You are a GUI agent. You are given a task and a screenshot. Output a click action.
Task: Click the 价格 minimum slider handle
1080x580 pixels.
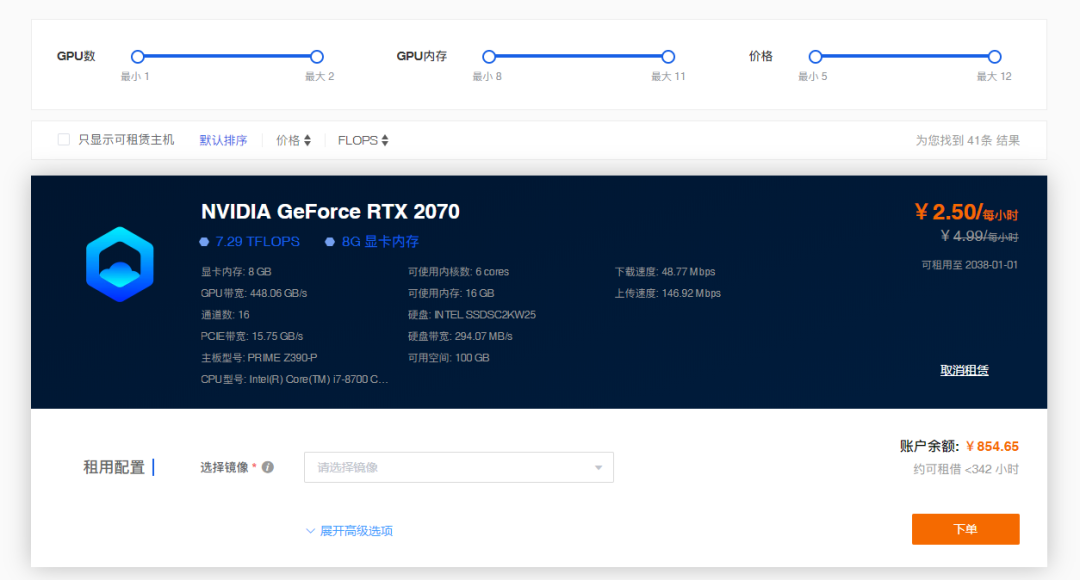(816, 56)
